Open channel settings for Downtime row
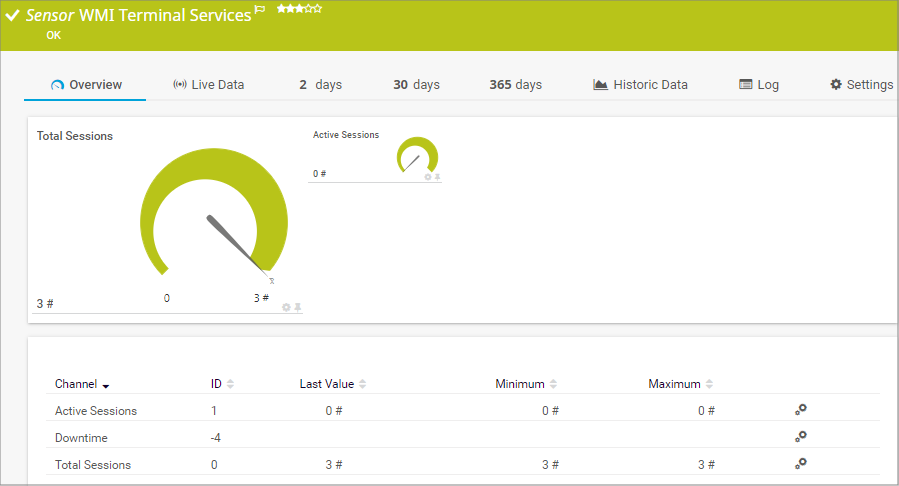This screenshot has height=486, width=899. point(800,437)
